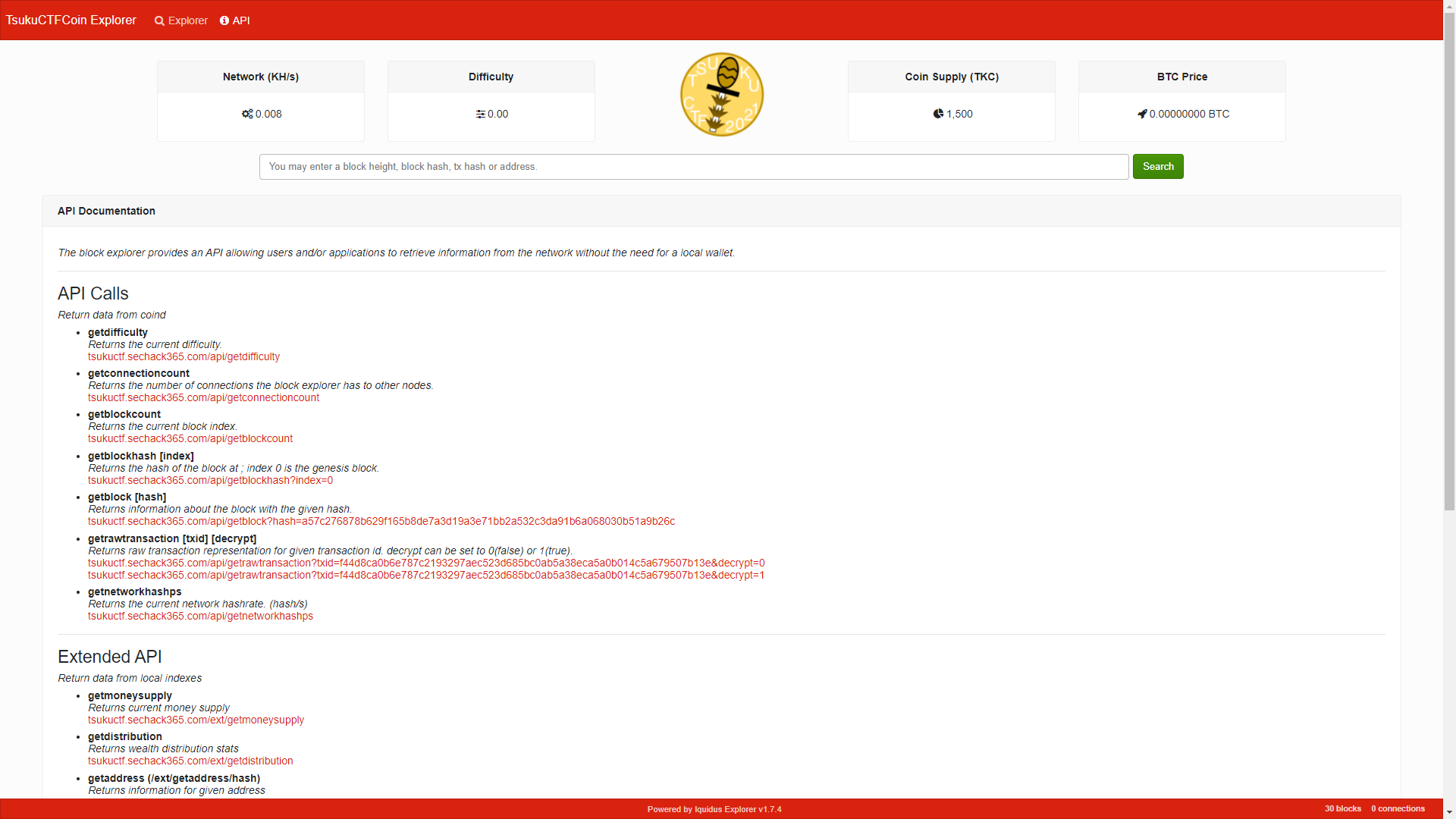Click the magnifier icon beside Explorer
Viewport: 1456px width, 819px height.
pos(159,20)
